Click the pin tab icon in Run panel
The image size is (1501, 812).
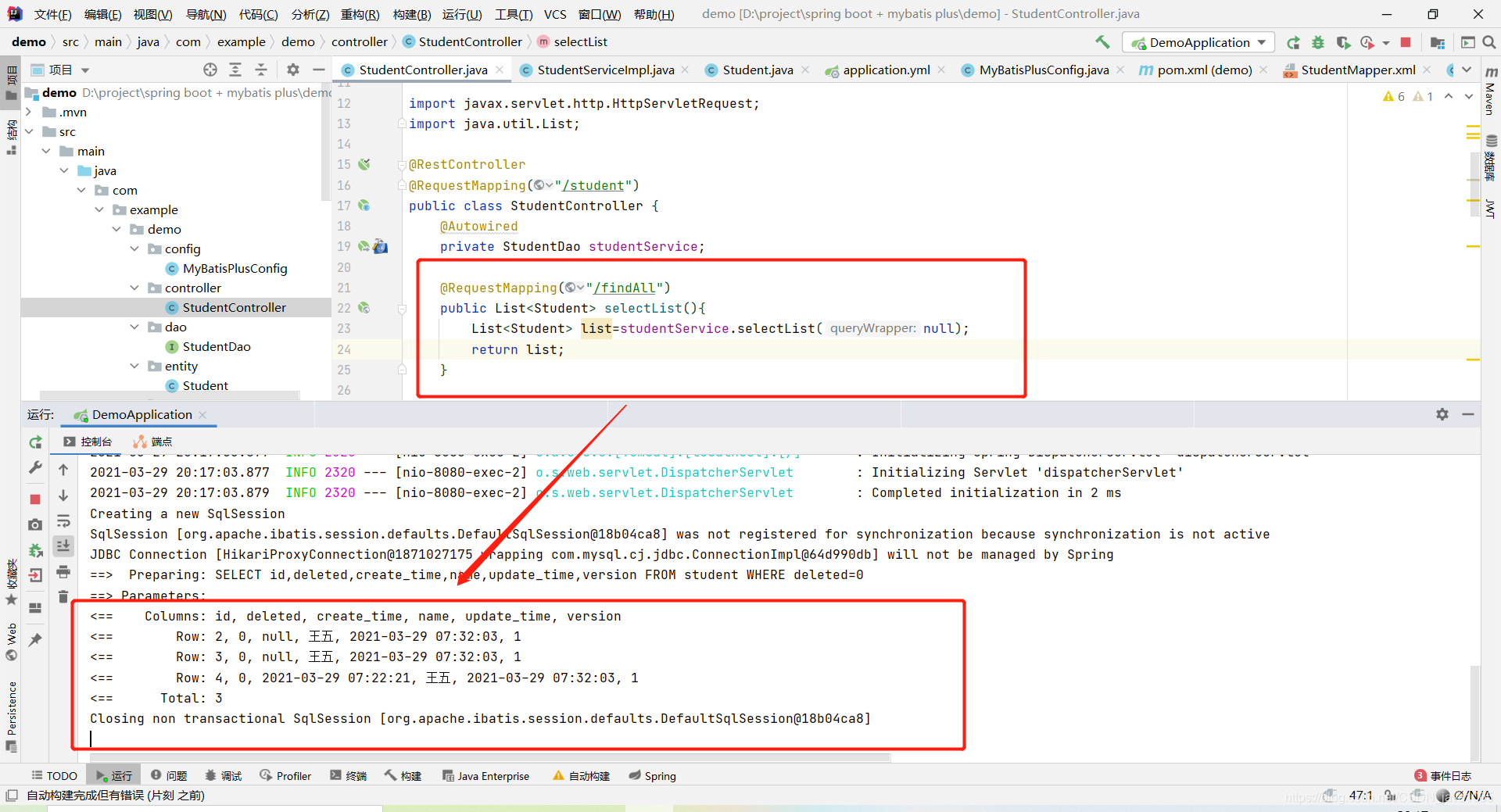tap(35, 640)
